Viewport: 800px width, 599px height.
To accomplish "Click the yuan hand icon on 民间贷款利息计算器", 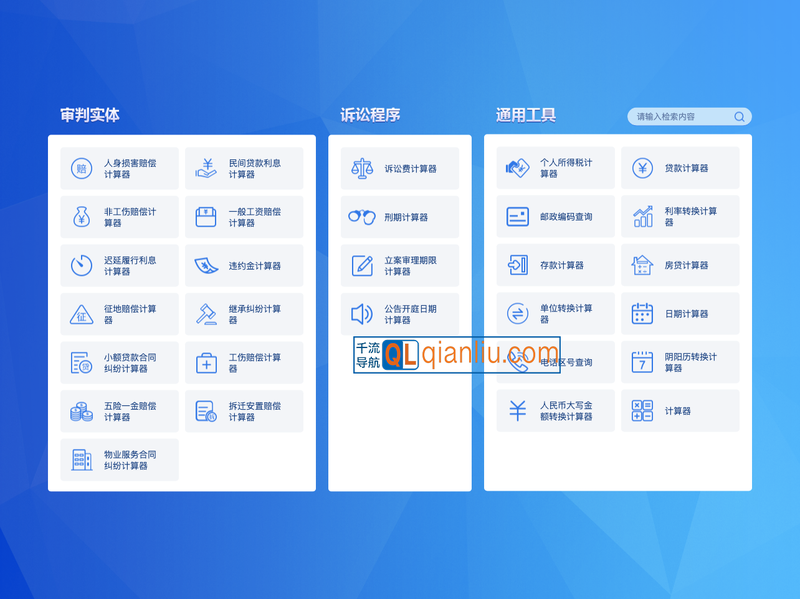I will coord(205,167).
